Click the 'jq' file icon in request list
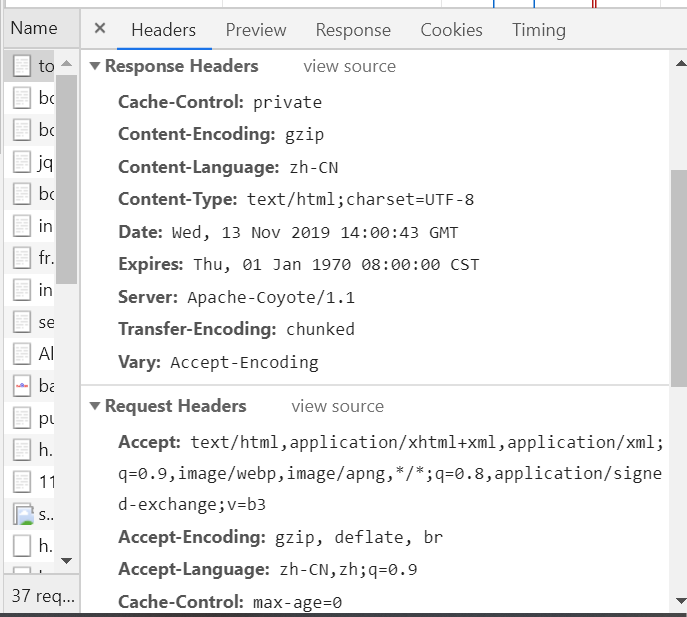The height and width of the screenshot is (617, 687). (x=22, y=162)
